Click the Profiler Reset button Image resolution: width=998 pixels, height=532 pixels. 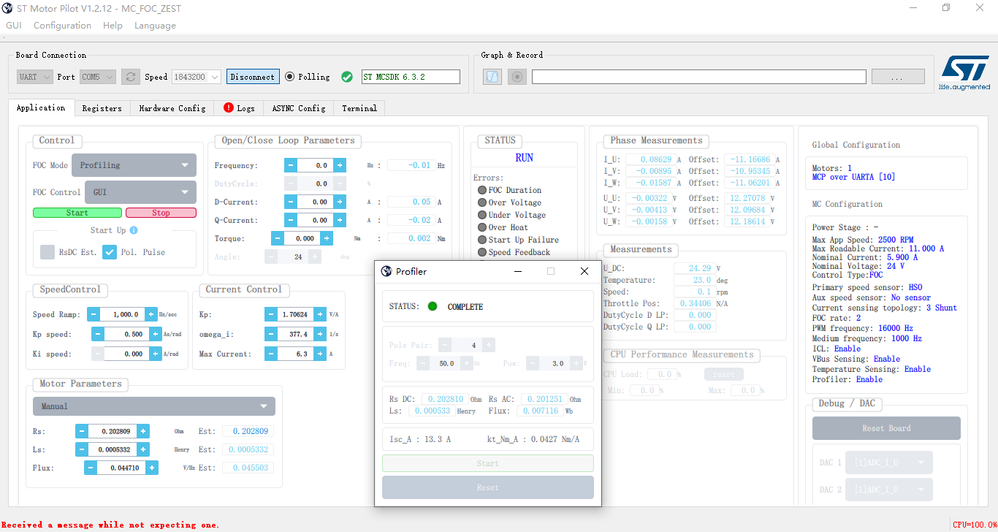click(x=488, y=487)
